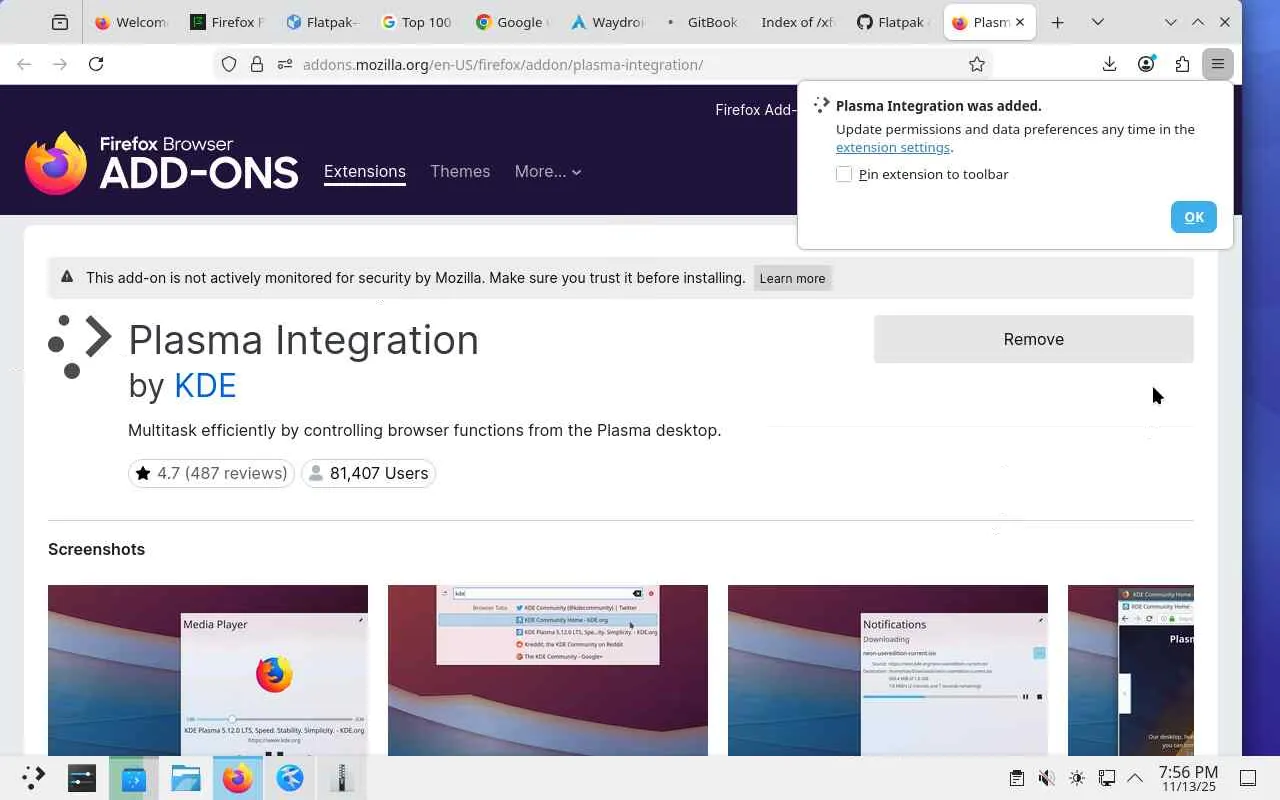
Task: Go back to the previous page
Action: pos(24,64)
